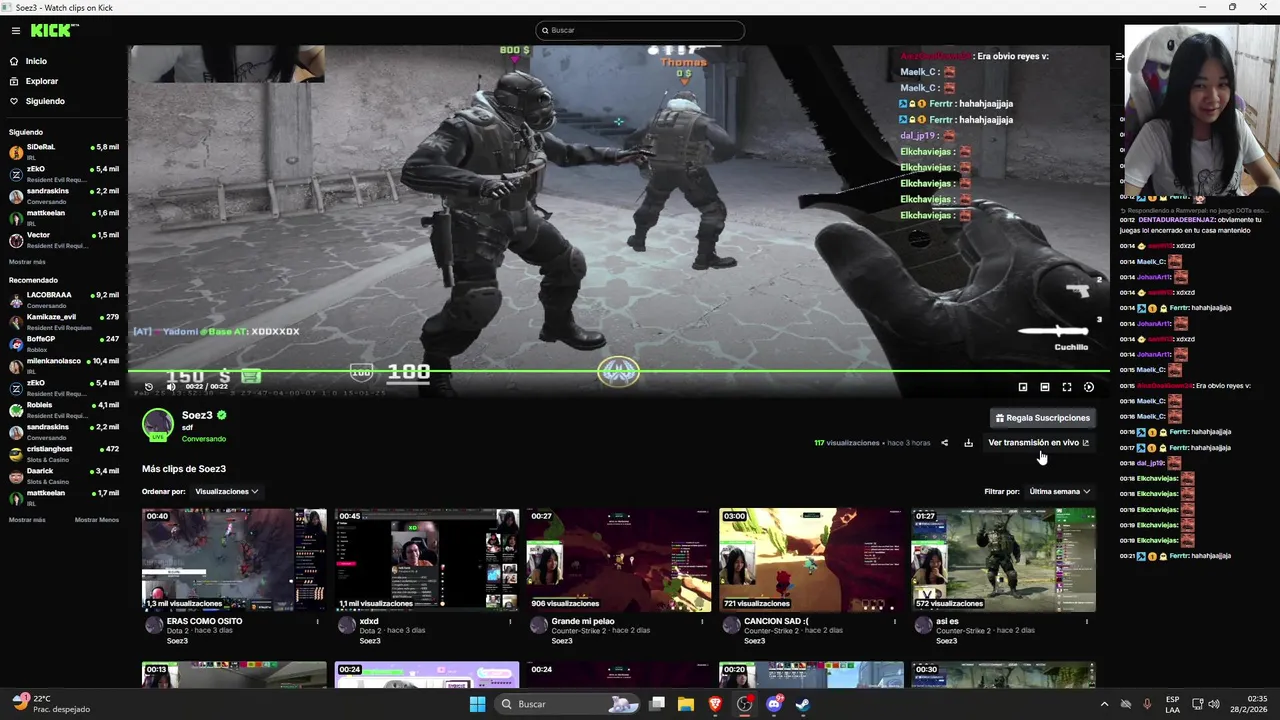
Task: Play the asi es clip thumbnail
Action: [1003, 560]
